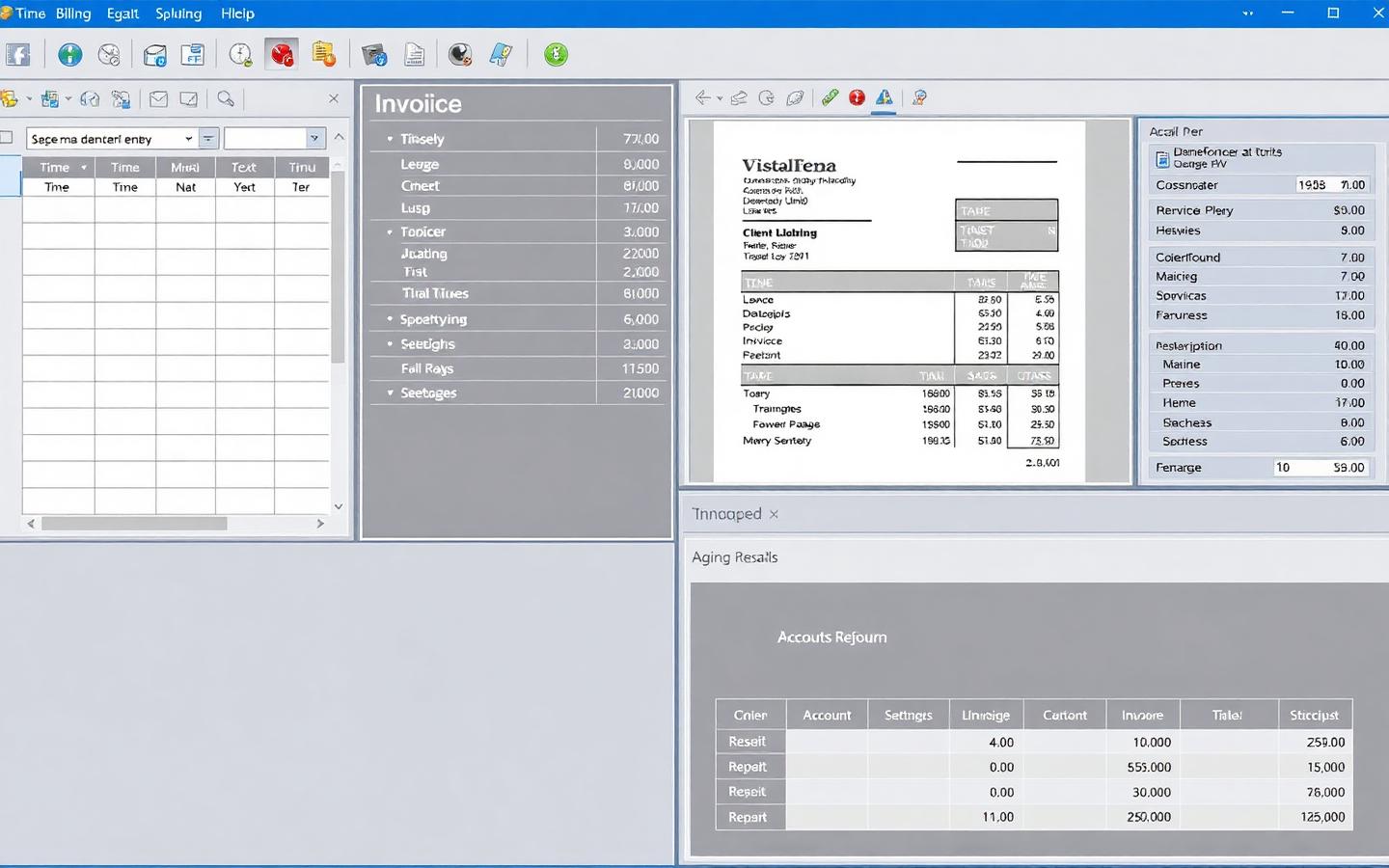
Task: Click the red alert circle in preview toolbar
Action: pos(857,97)
